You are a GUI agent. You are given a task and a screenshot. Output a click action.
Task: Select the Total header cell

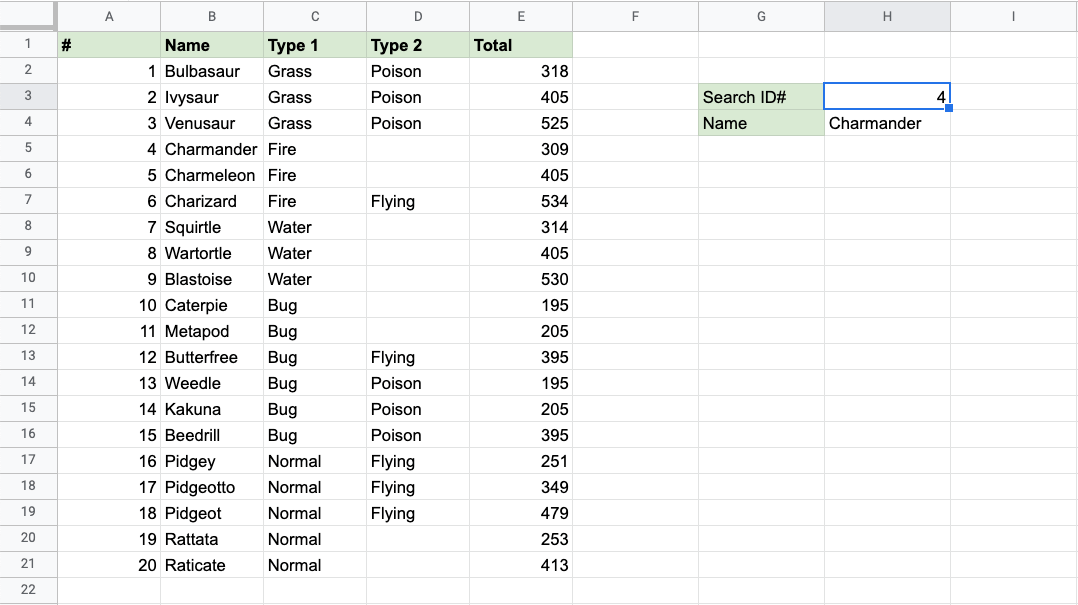(521, 45)
